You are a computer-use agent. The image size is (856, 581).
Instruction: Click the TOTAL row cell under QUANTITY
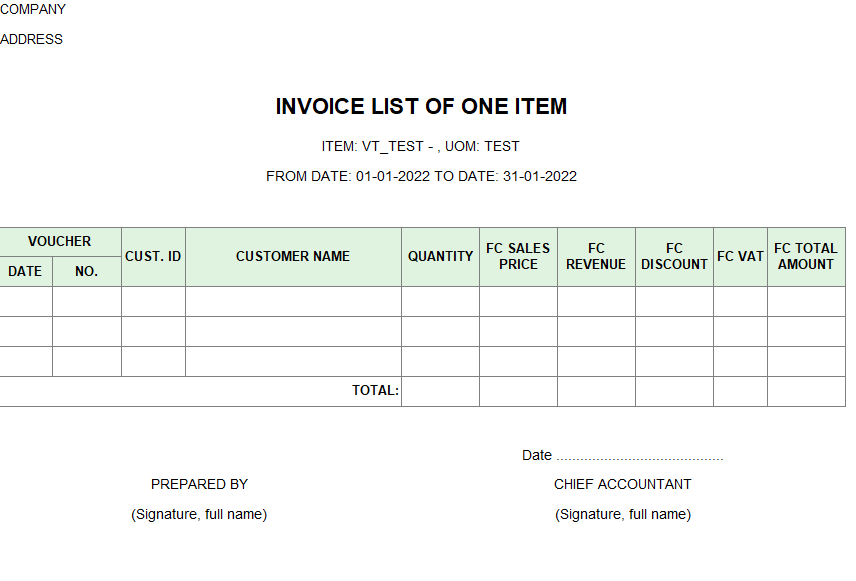pyautogui.click(x=441, y=392)
